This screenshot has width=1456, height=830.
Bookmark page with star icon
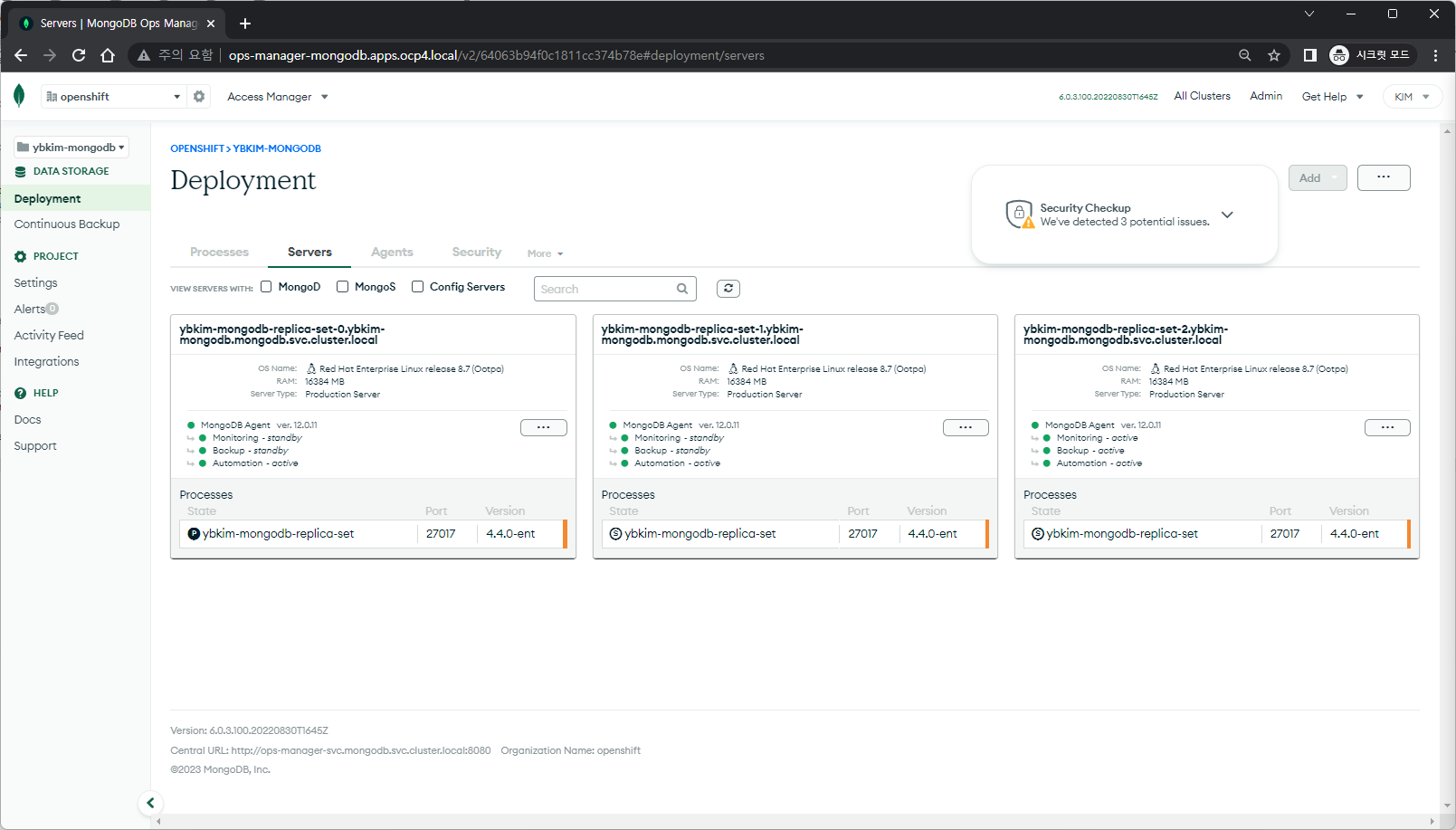tap(1274, 55)
